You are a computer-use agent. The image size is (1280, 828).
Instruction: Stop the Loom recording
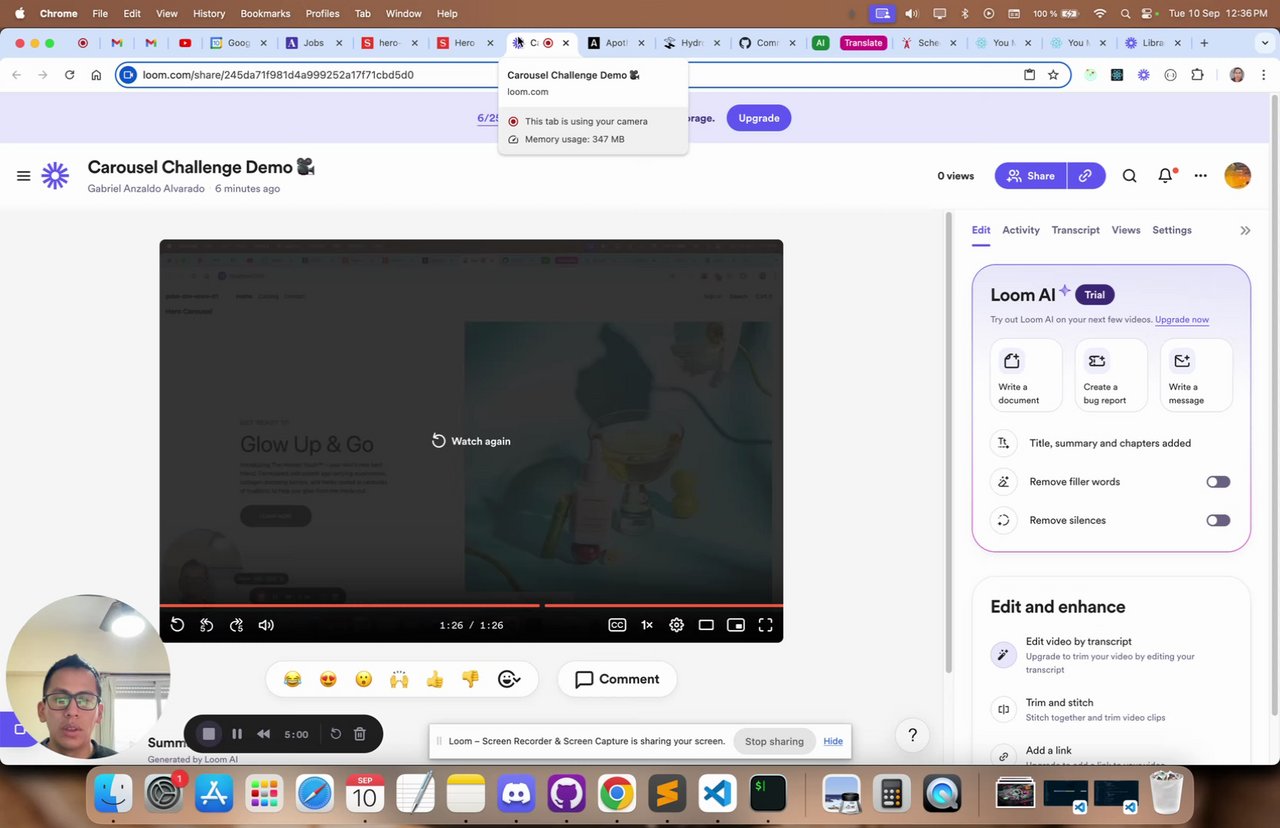[209, 734]
